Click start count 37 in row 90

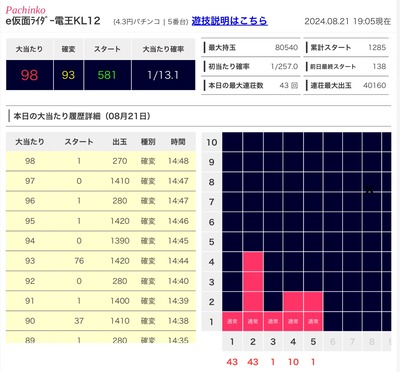(x=79, y=321)
